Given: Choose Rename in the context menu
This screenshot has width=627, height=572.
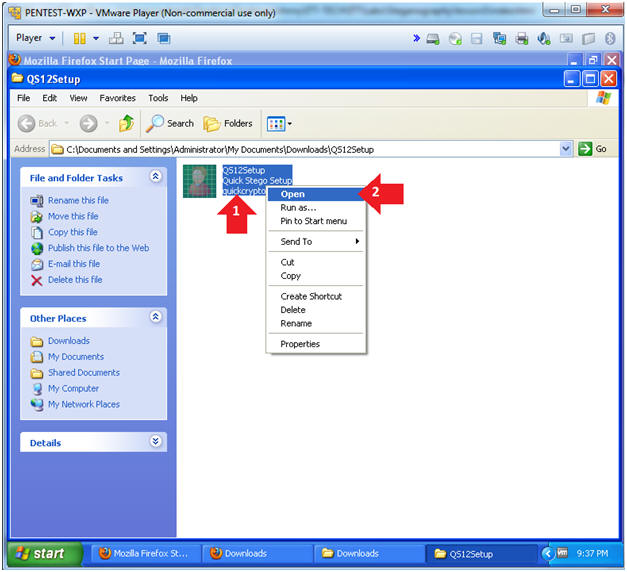Looking at the screenshot, I should [x=316, y=324].
